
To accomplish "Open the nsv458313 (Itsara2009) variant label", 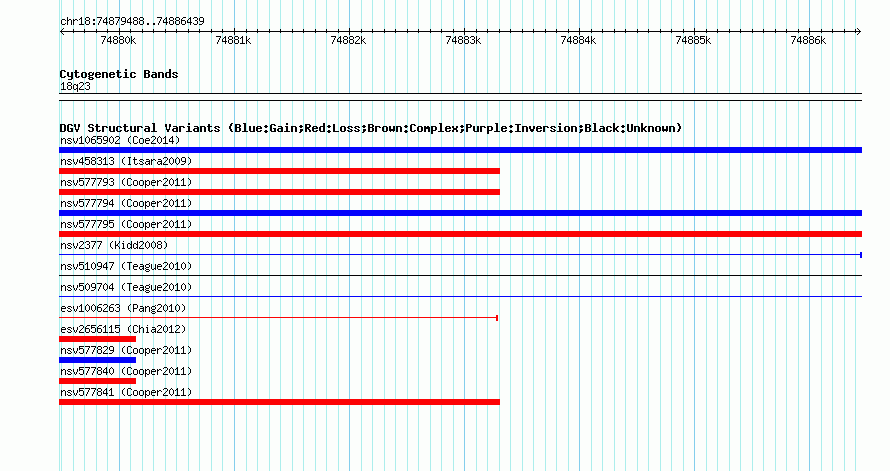I will pos(126,161).
